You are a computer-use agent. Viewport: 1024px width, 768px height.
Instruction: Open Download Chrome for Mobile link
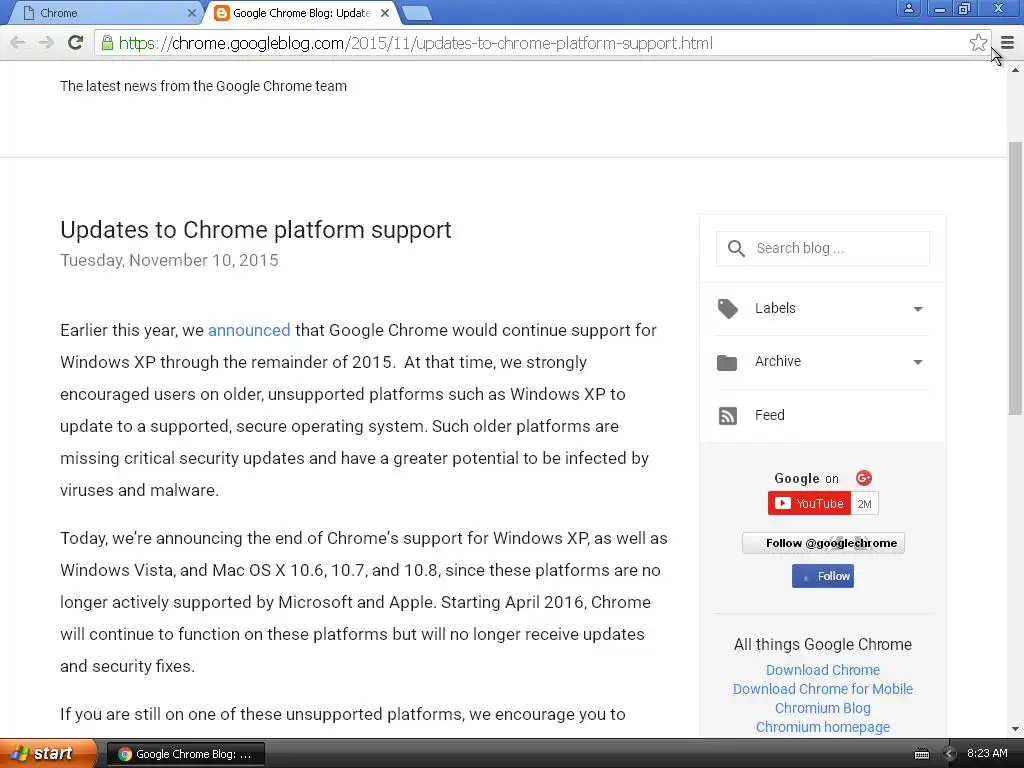pos(823,689)
